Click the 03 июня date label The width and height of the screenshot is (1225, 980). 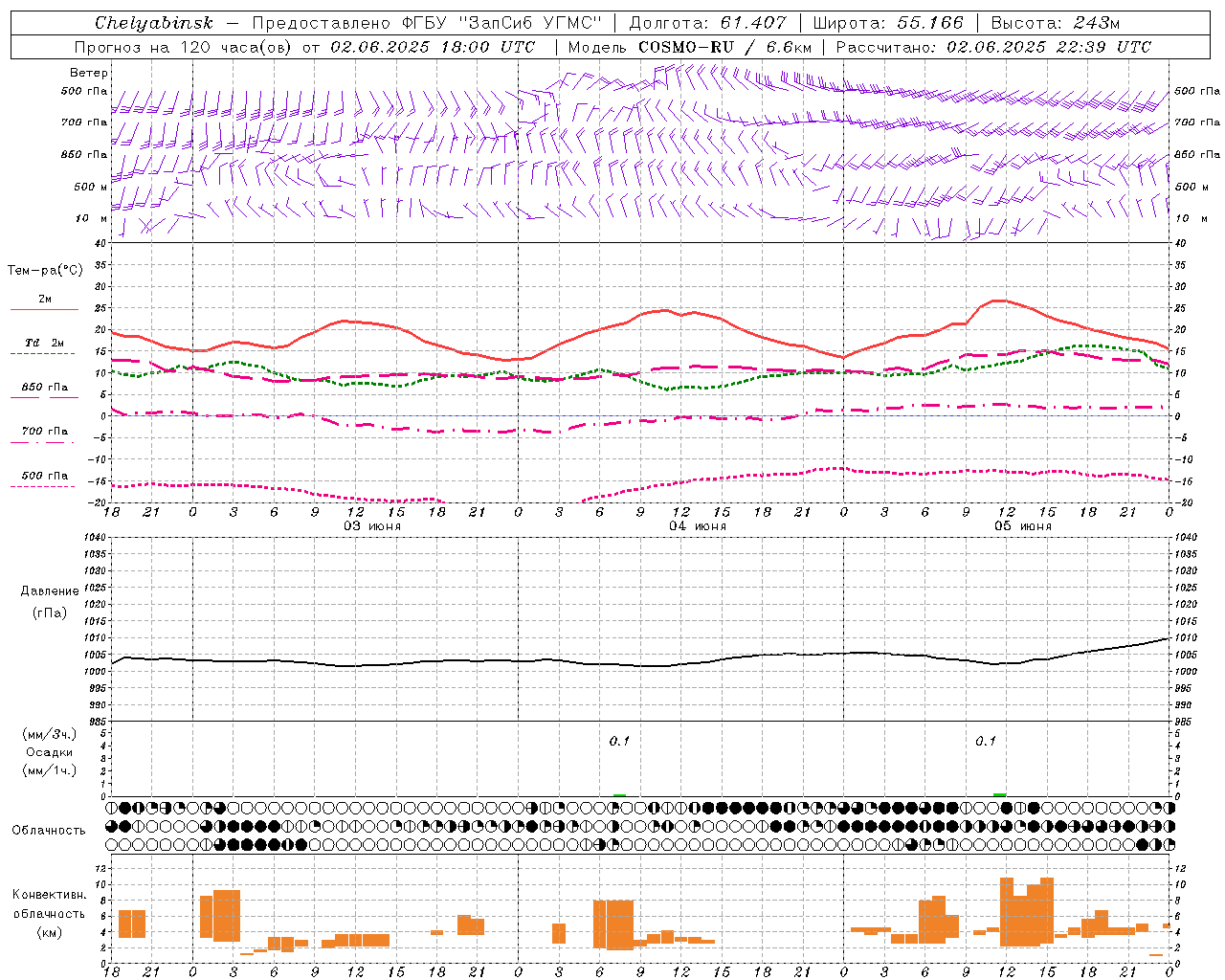coord(373,526)
